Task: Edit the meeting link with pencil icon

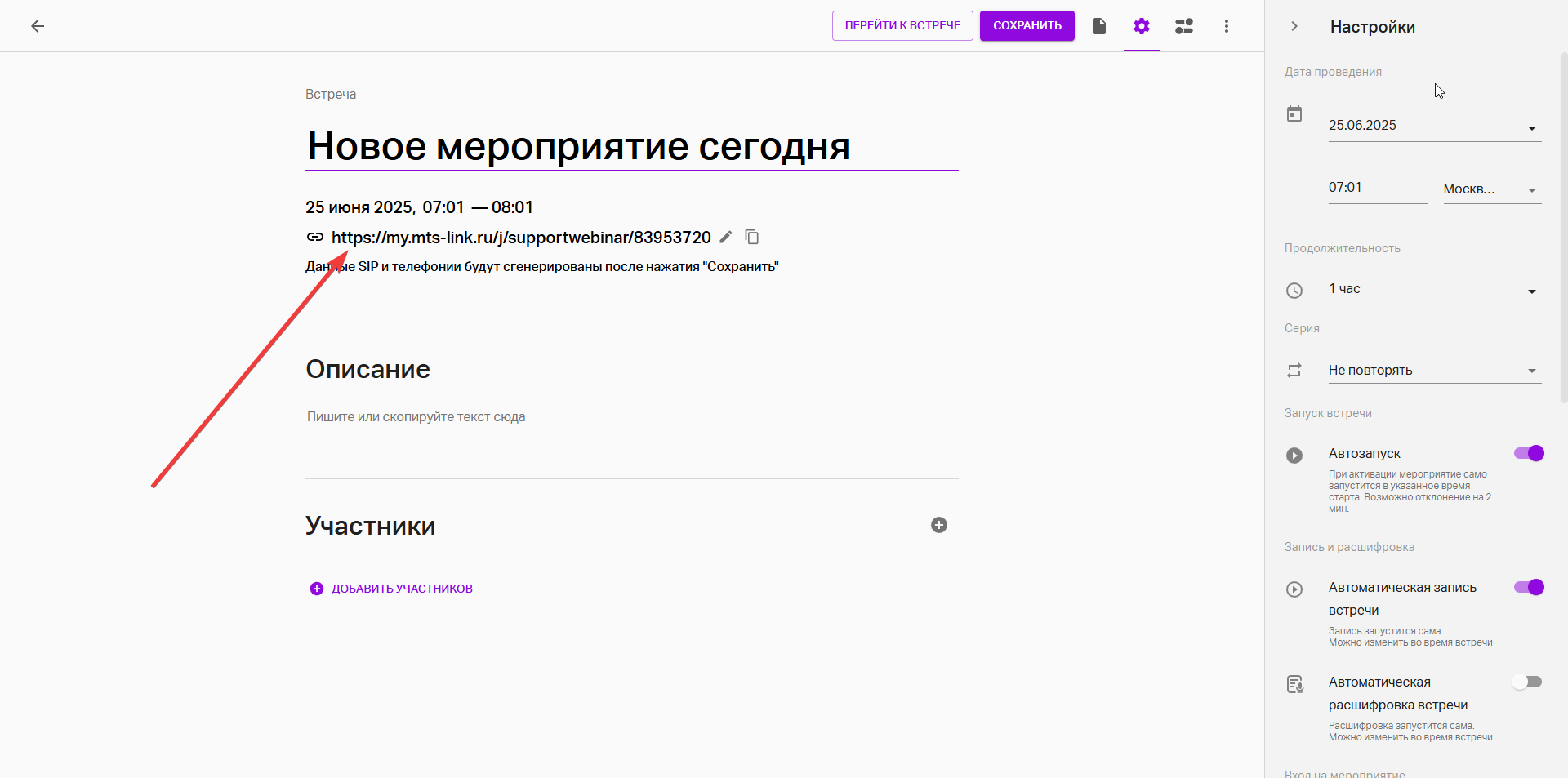Action: pyautogui.click(x=726, y=237)
